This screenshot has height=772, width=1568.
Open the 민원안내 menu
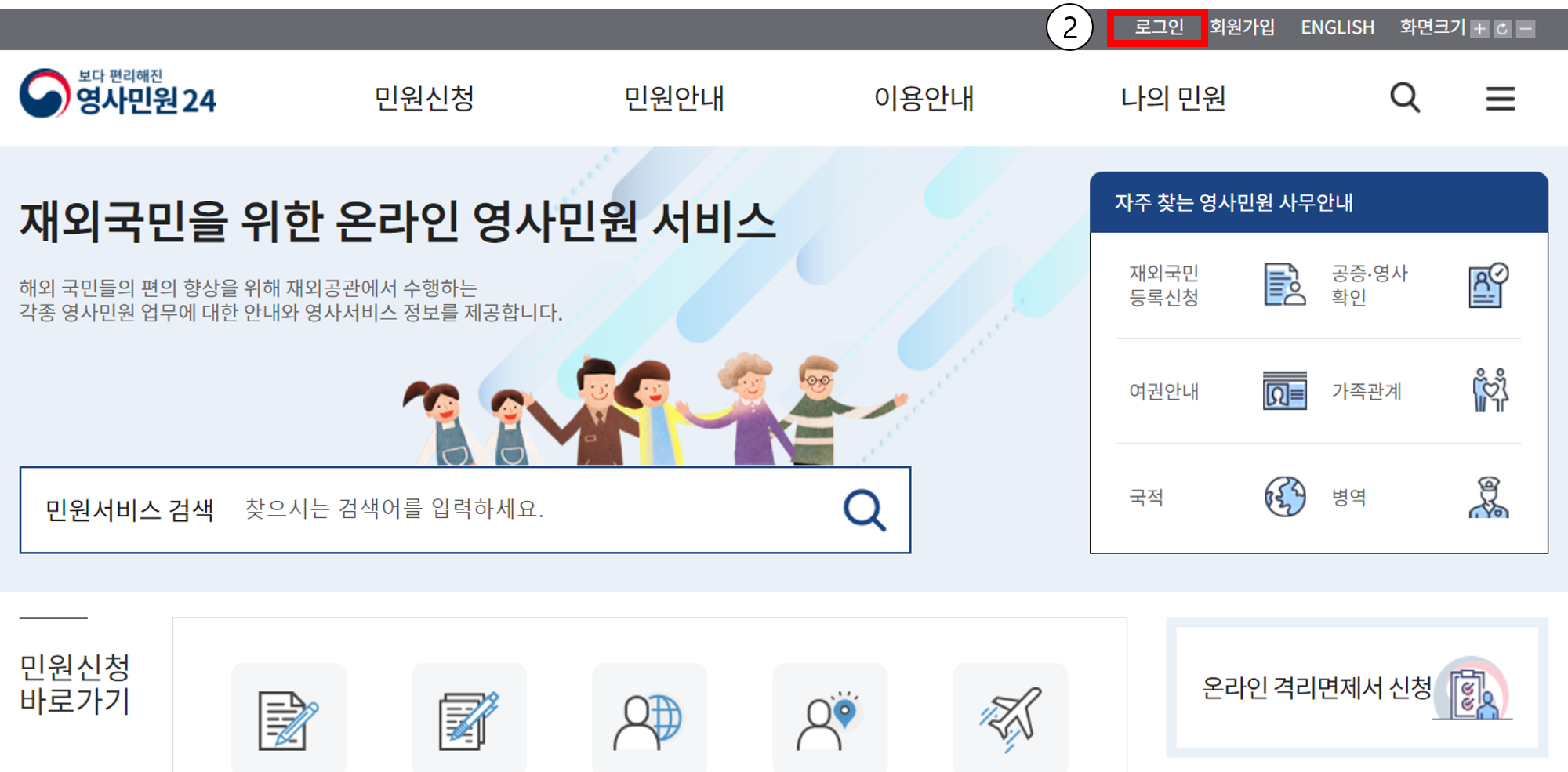click(673, 99)
